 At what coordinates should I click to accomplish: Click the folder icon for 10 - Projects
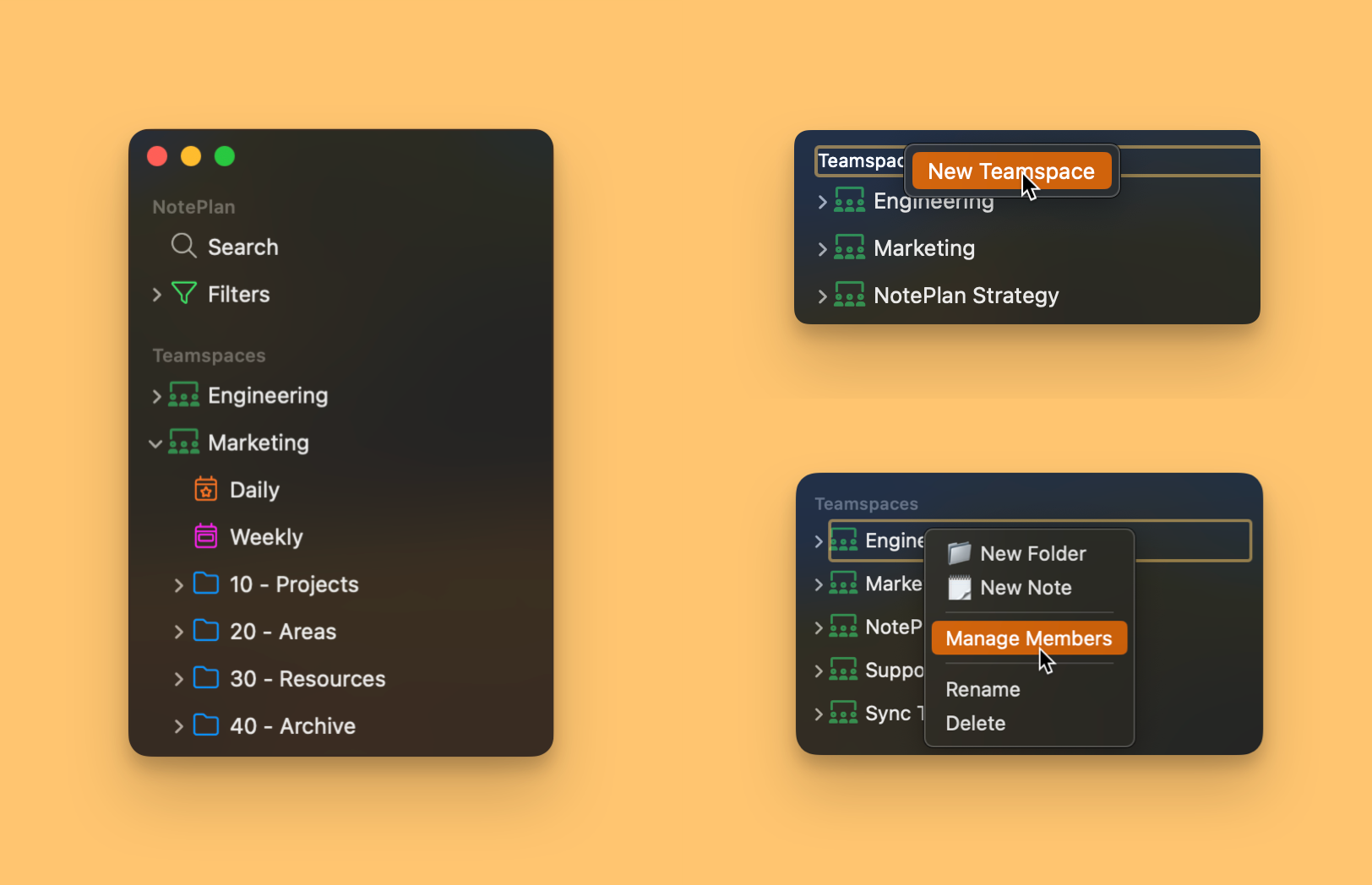(x=206, y=584)
